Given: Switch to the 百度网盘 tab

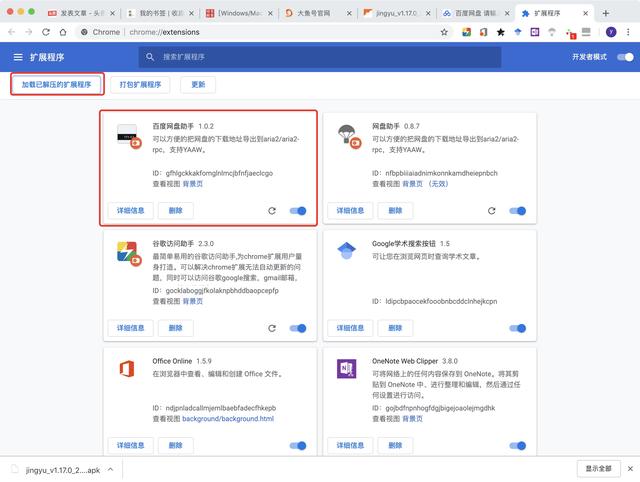Looking at the screenshot, I should [475, 13].
